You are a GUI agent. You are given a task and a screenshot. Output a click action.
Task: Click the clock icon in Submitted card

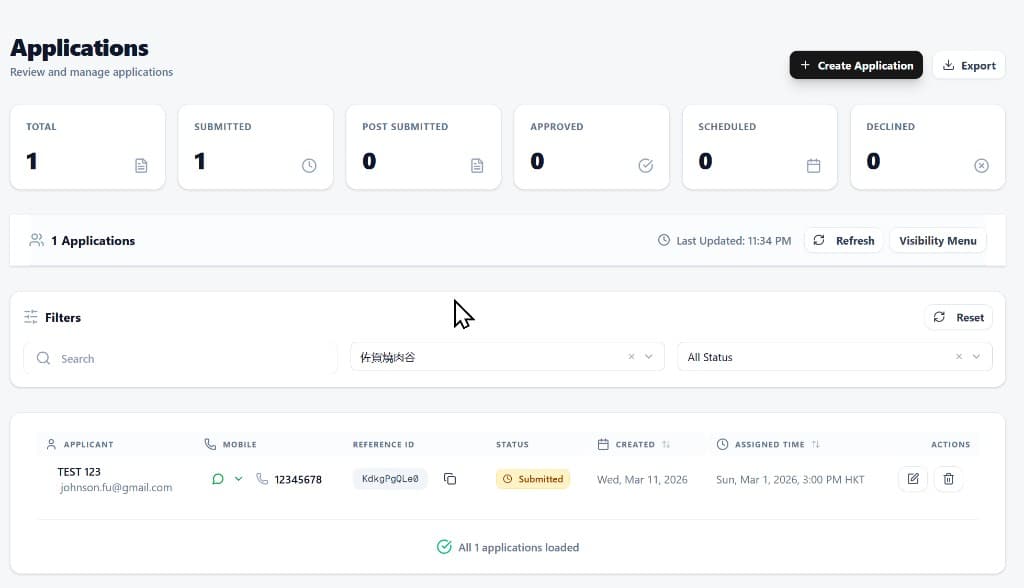309,166
